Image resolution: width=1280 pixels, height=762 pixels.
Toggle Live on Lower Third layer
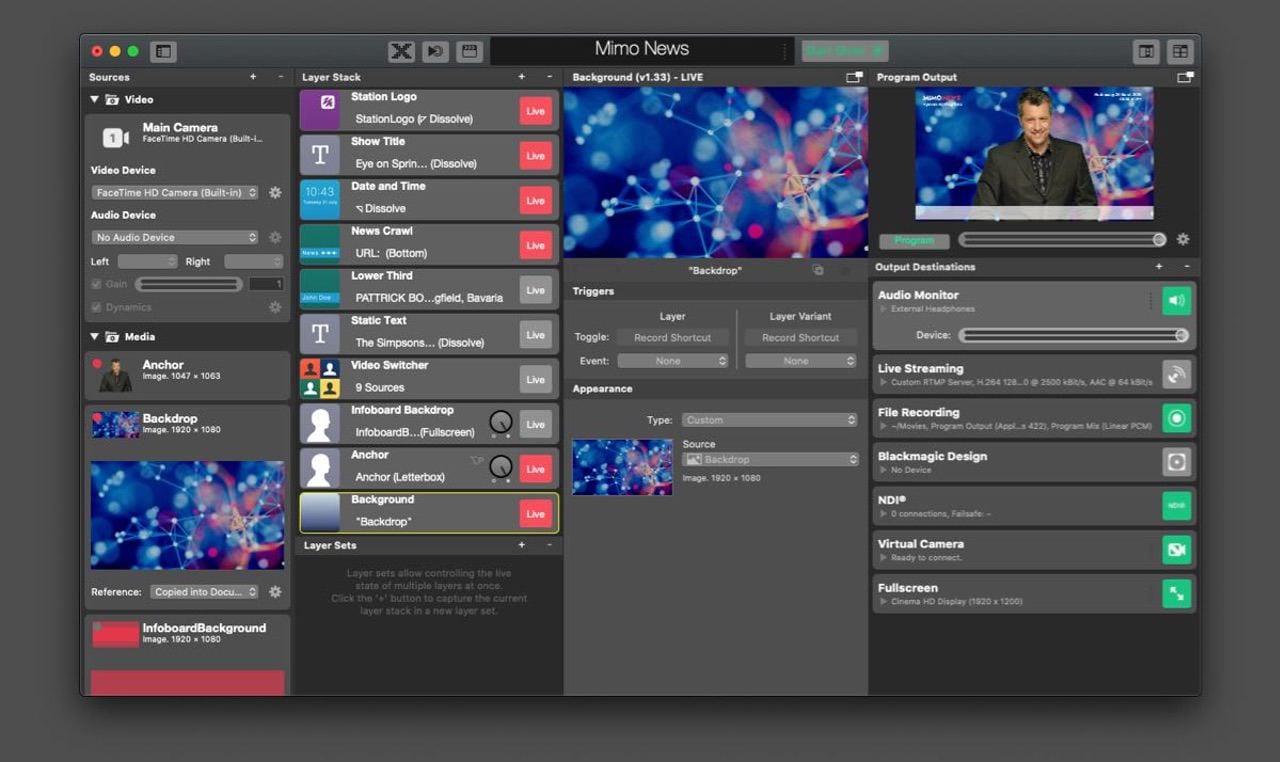click(x=535, y=290)
